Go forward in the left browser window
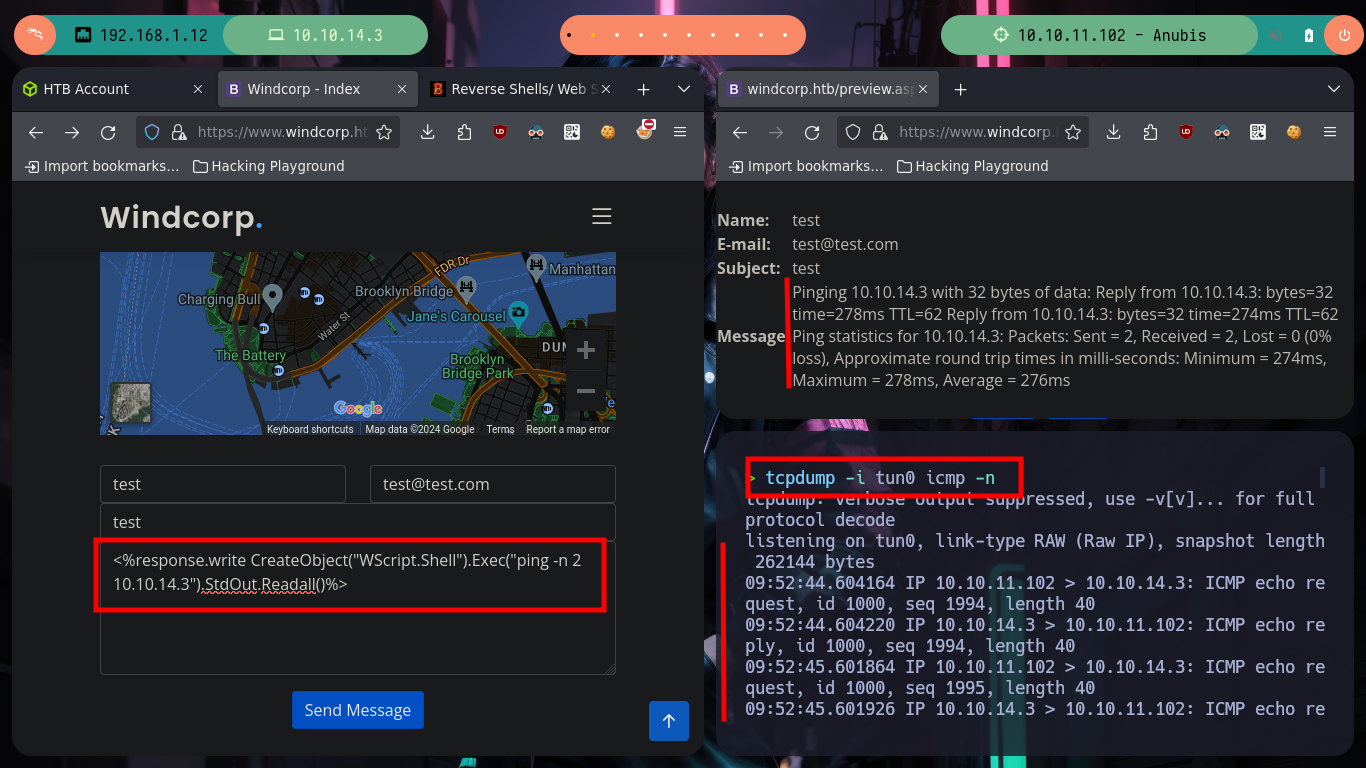 pyautogui.click(x=72, y=132)
